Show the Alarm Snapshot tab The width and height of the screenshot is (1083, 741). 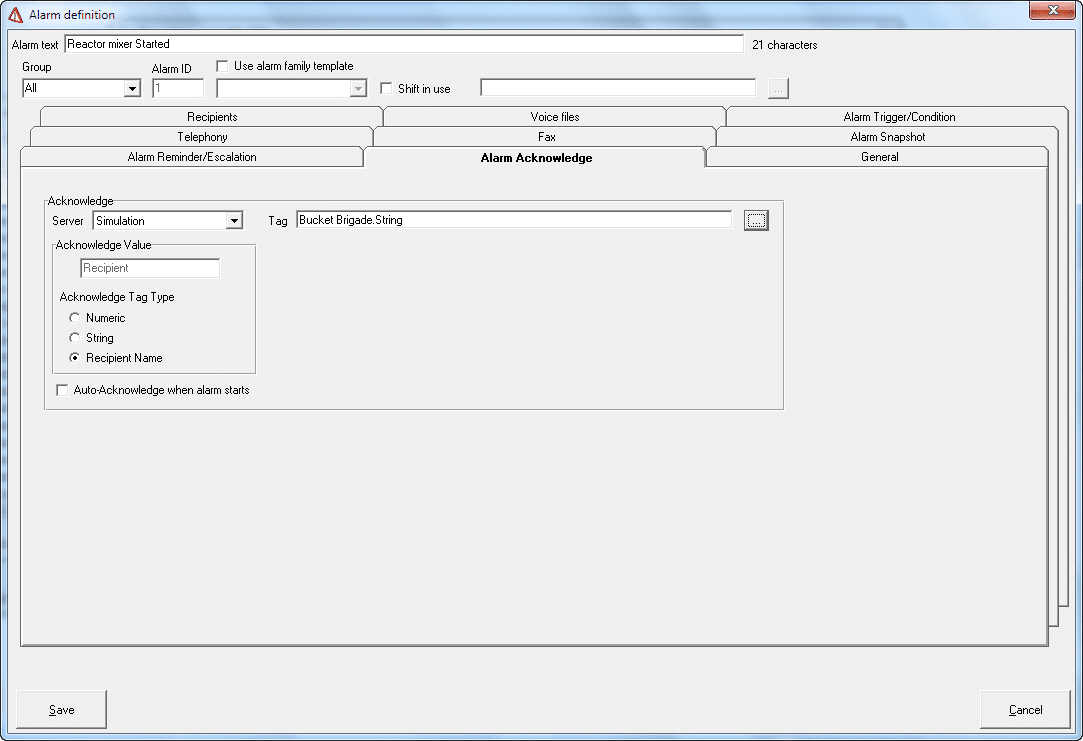click(x=888, y=137)
